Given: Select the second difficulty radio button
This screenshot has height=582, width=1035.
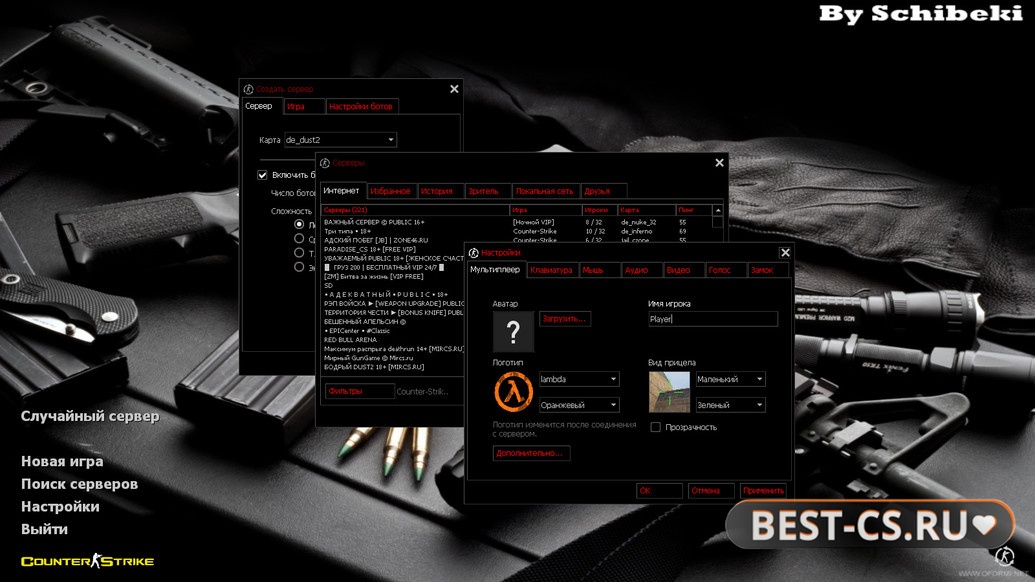Looking at the screenshot, I should pyautogui.click(x=299, y=238).
